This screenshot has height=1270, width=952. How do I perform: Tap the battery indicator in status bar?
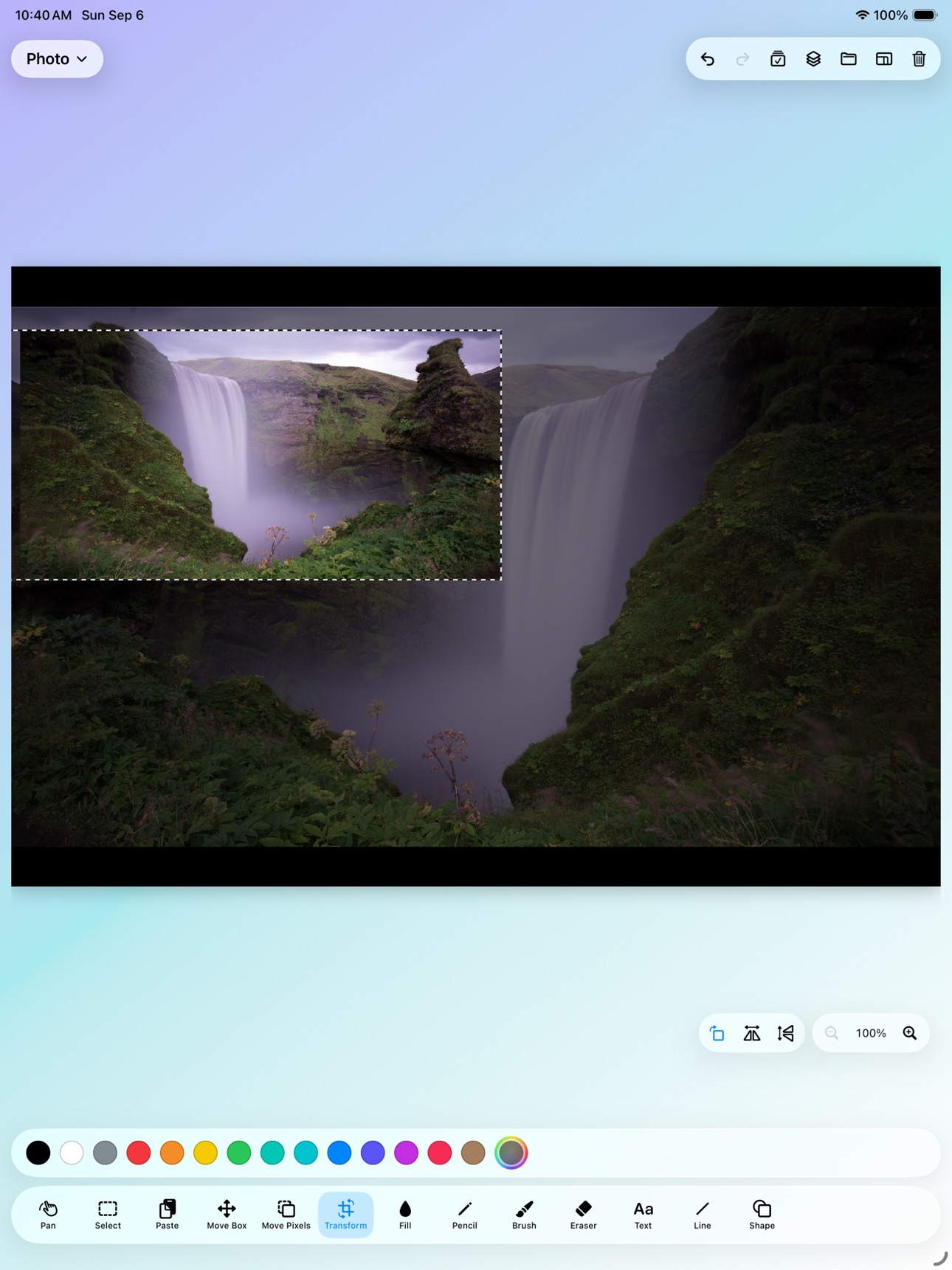tap(925, 15)
